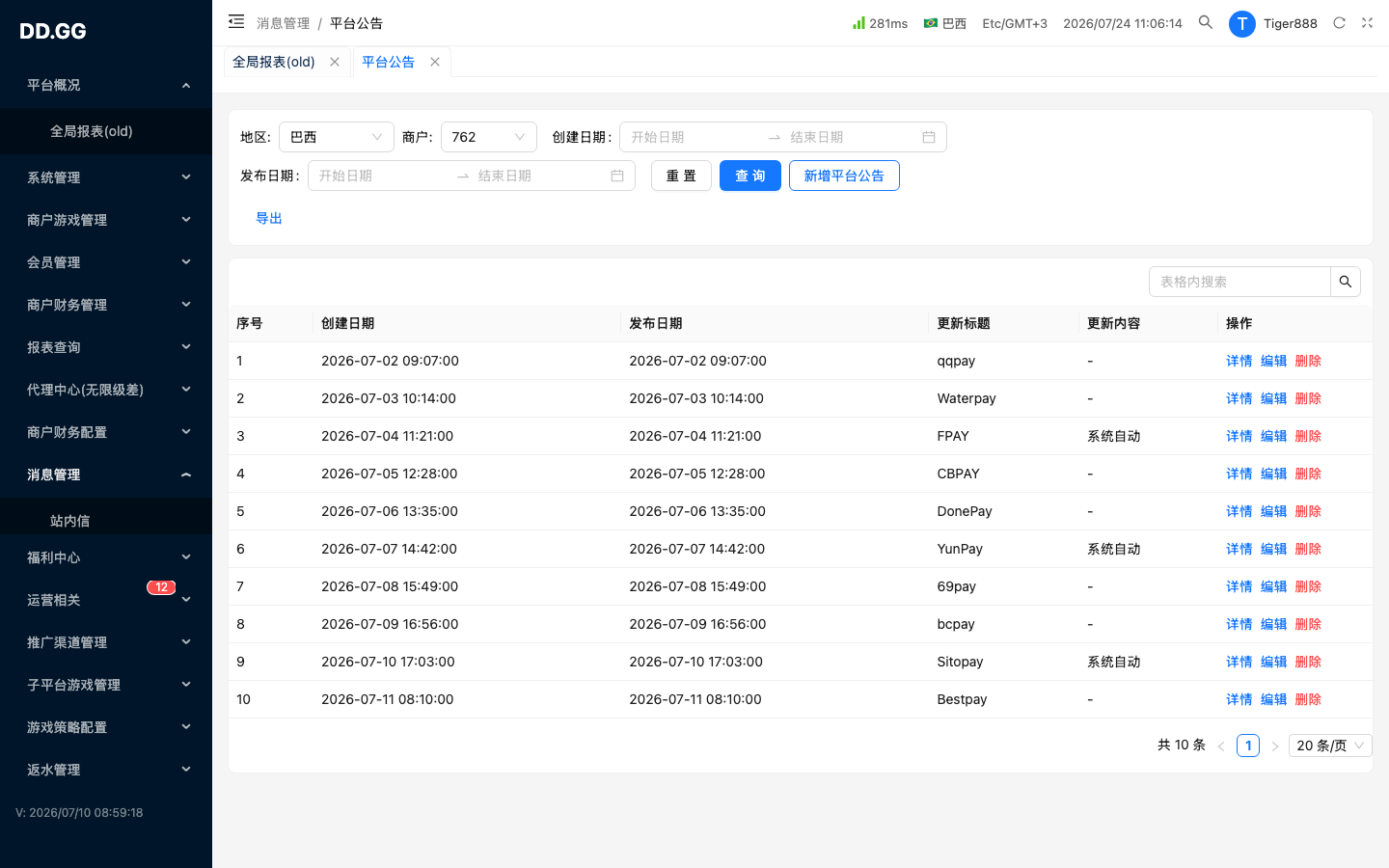The image size is (1389, 868).
Task: Click 编辑 for the Waterpay row
Action: (1274, 398)
